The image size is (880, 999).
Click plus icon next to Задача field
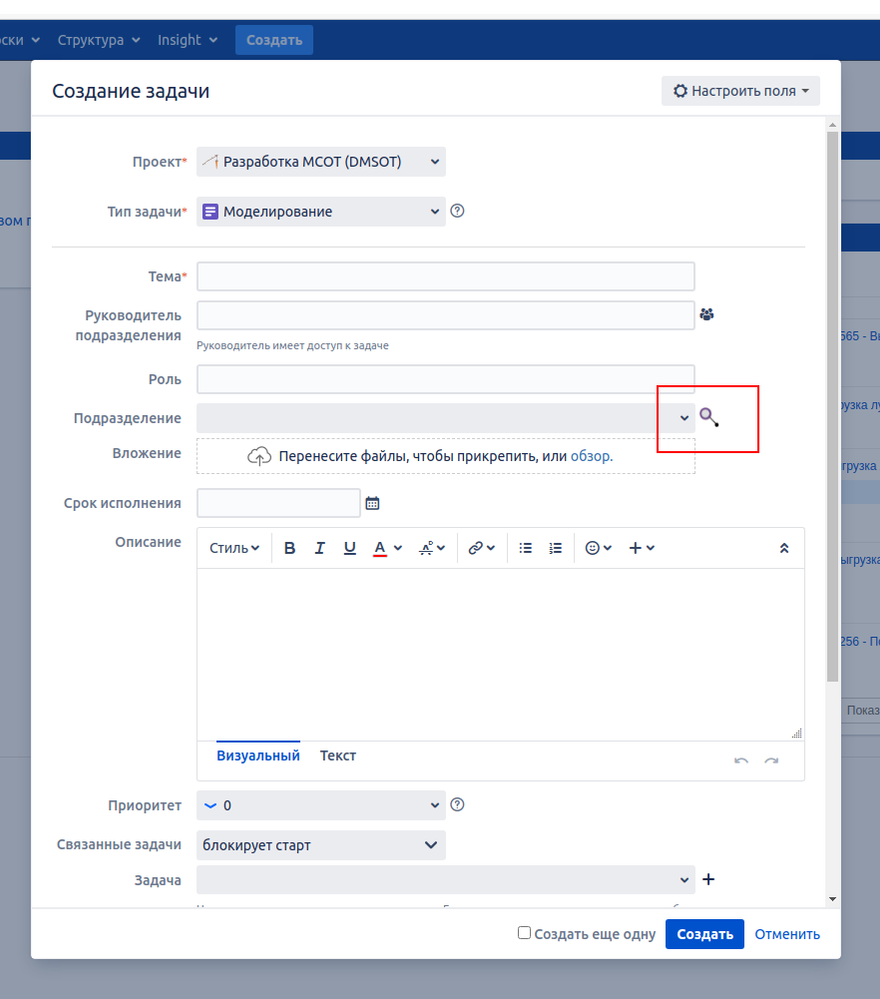click(708, 879)
